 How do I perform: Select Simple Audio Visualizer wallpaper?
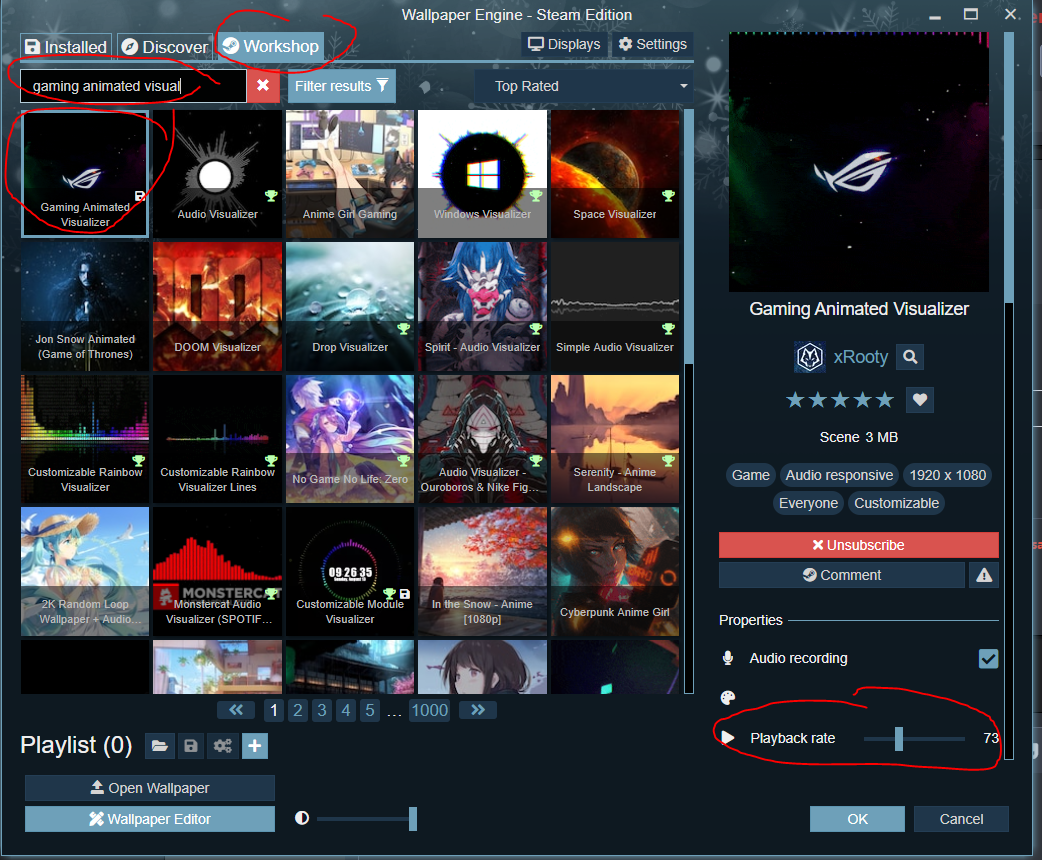click(615, 306)
